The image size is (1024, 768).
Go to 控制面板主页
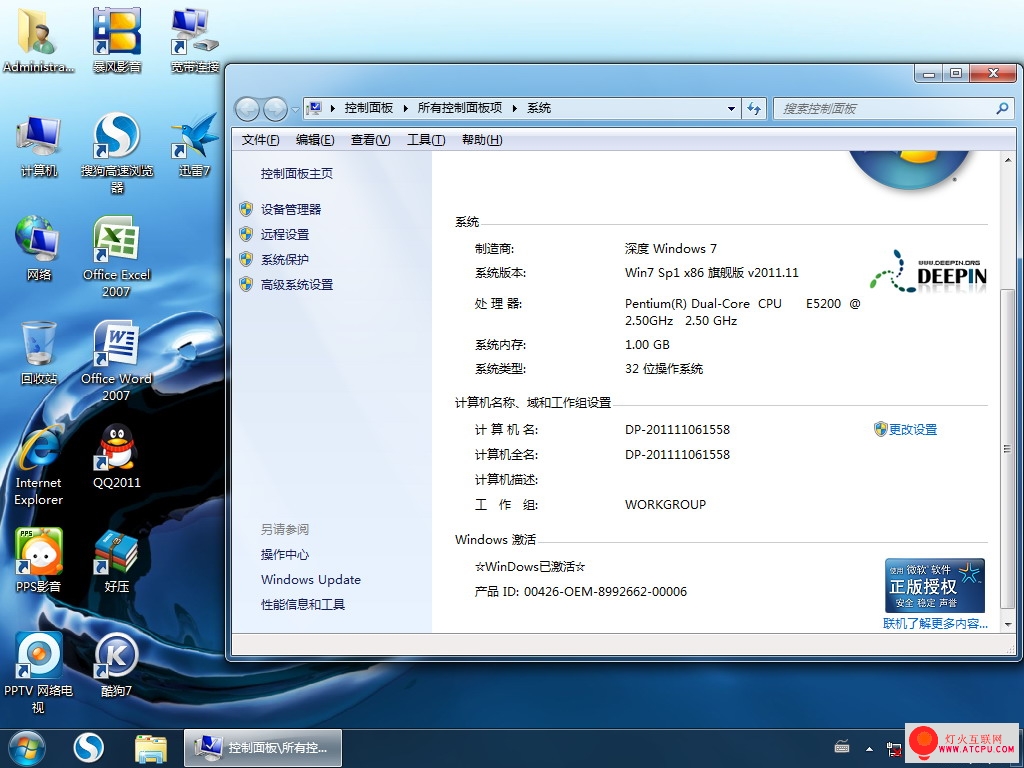tap(296, 174)
